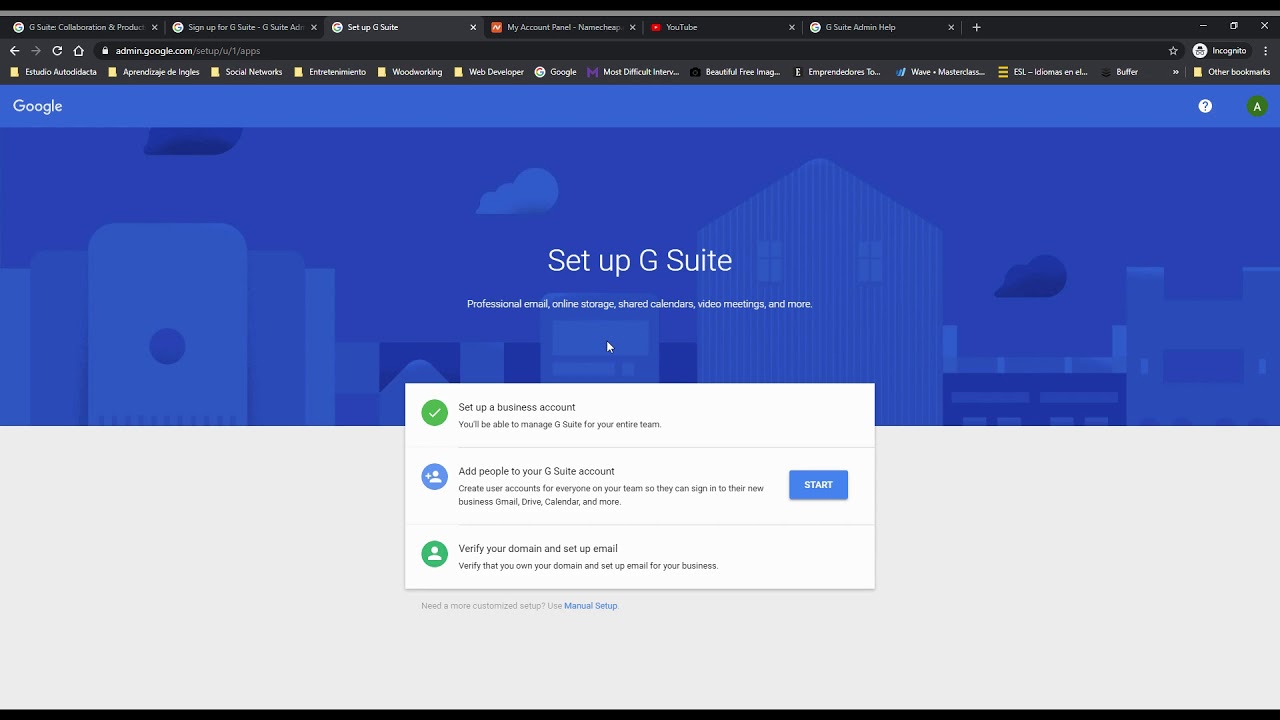The height and width of the screenshot is (720, 1280).
Task: Open Woodworking bookmark folder
Action: coord(409,72)
